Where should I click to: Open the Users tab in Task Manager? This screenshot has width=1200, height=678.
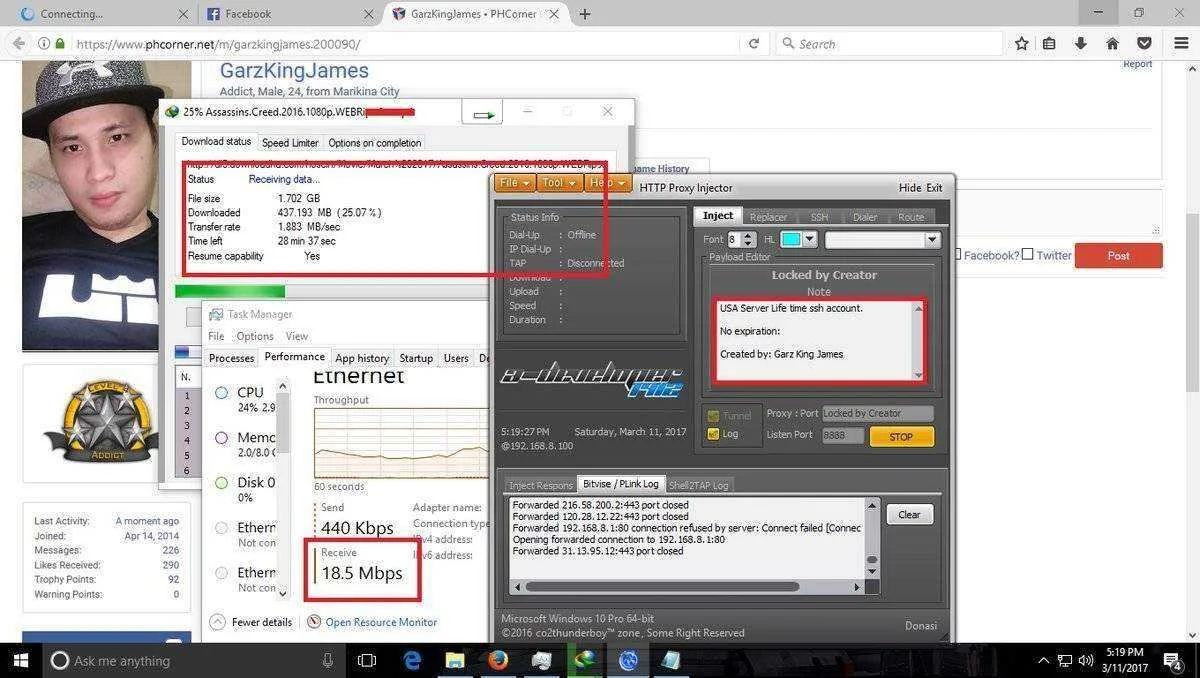click(456, 358)
